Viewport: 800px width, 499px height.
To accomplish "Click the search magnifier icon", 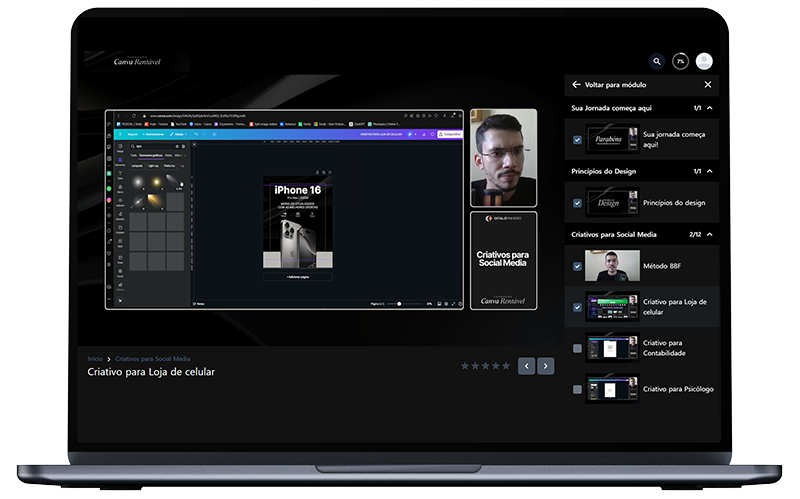I will coord(657,61).
